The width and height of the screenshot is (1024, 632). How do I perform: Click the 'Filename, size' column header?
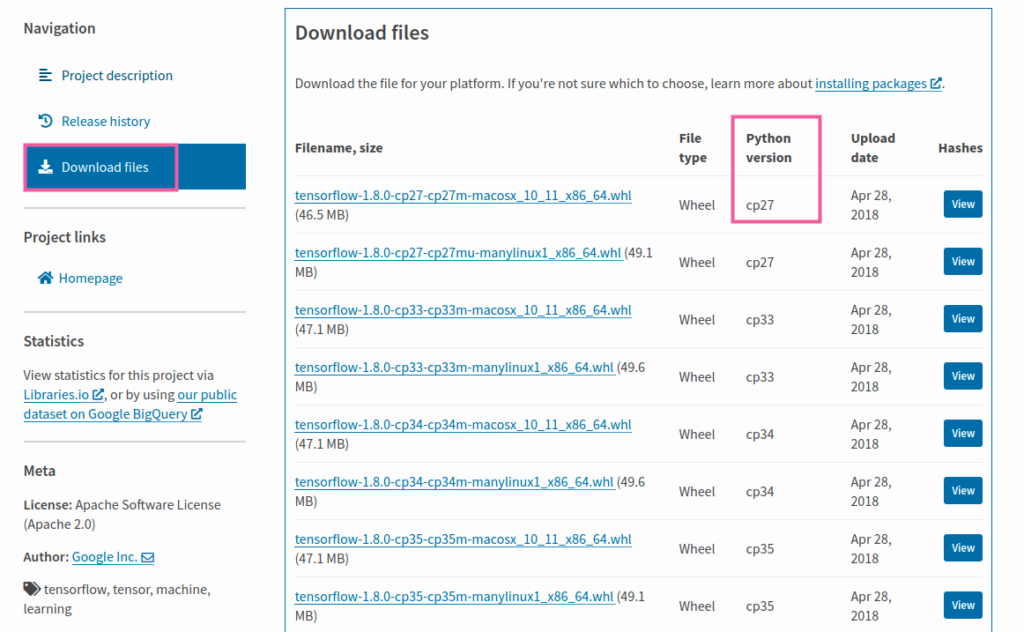338,148
